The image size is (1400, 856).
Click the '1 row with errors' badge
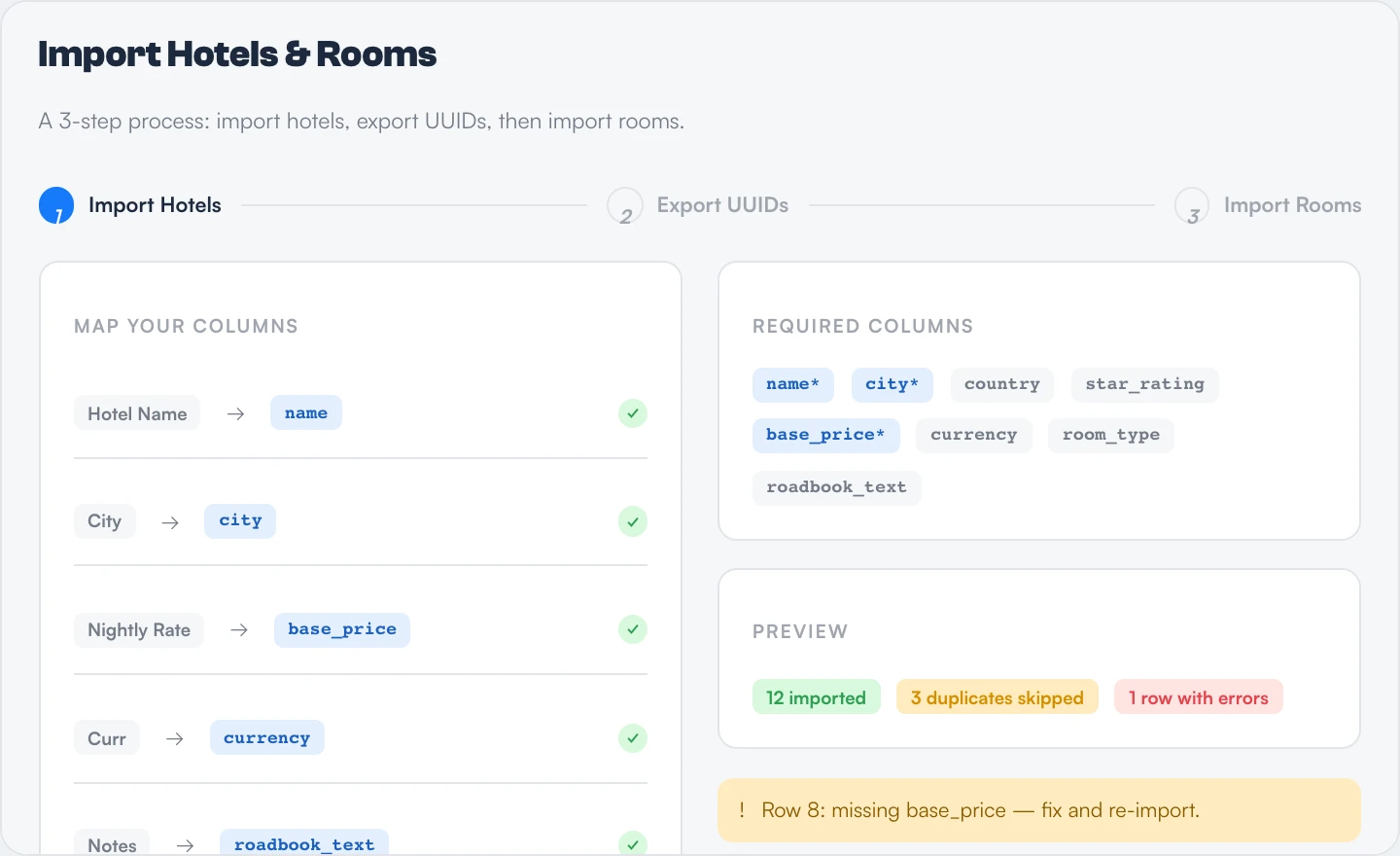(1199, 697)
